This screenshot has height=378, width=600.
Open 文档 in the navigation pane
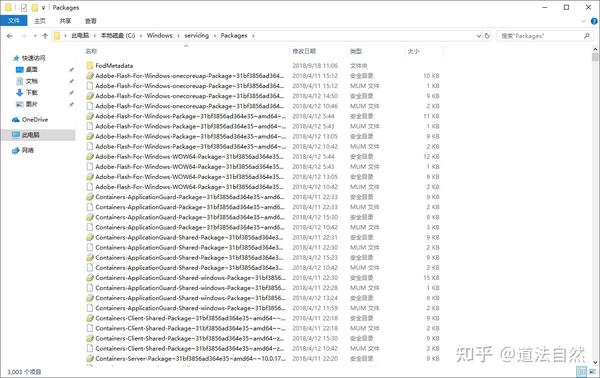[32, 81]
